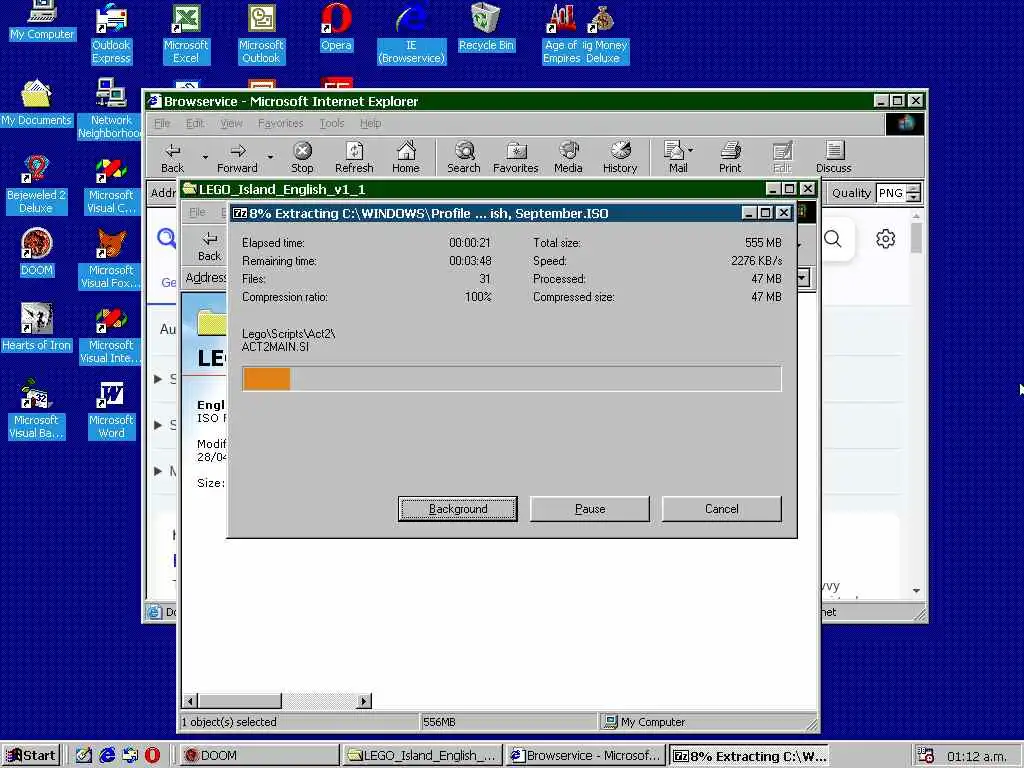Launch Hearts of Iron desktop shortcut
Screen dimensions: 1024x768
tap(37, 328)
